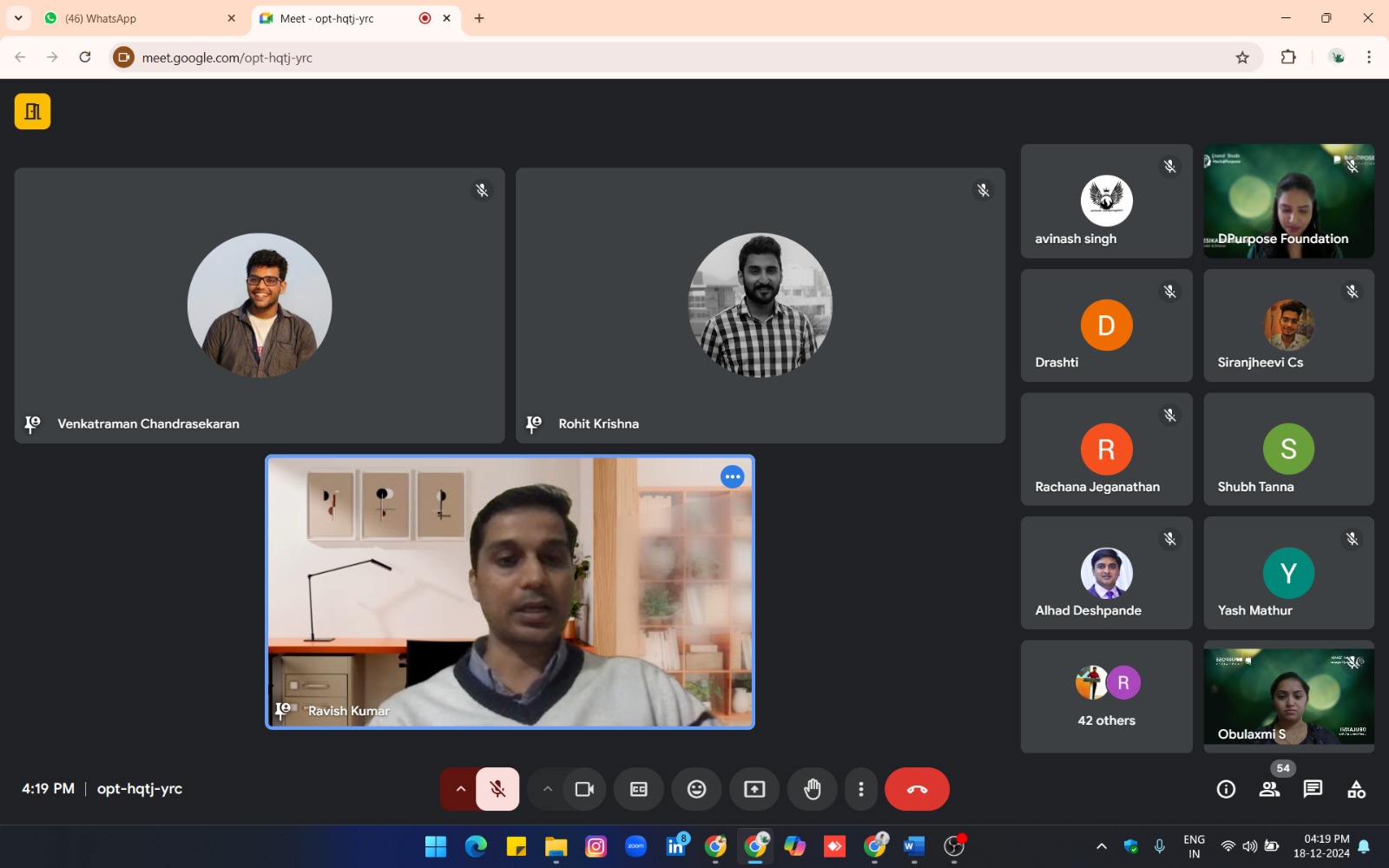Toggle the camera on or off
The width and height of the screenshot is (1389, 868).
click(x=584, y=789)
